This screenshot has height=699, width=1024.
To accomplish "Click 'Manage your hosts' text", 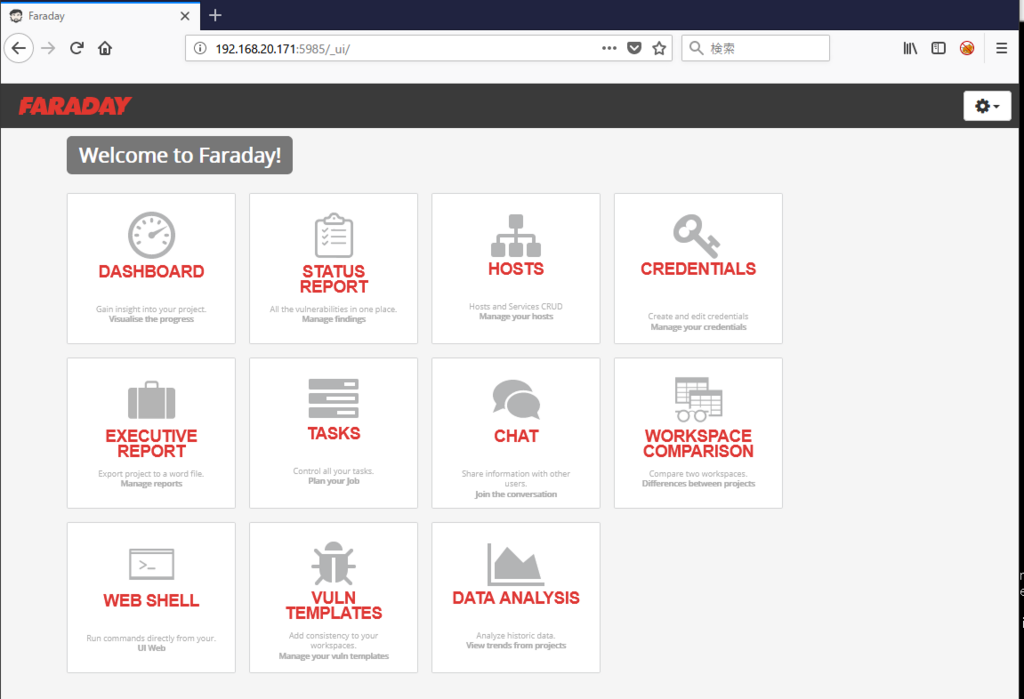I will (516, 317).
